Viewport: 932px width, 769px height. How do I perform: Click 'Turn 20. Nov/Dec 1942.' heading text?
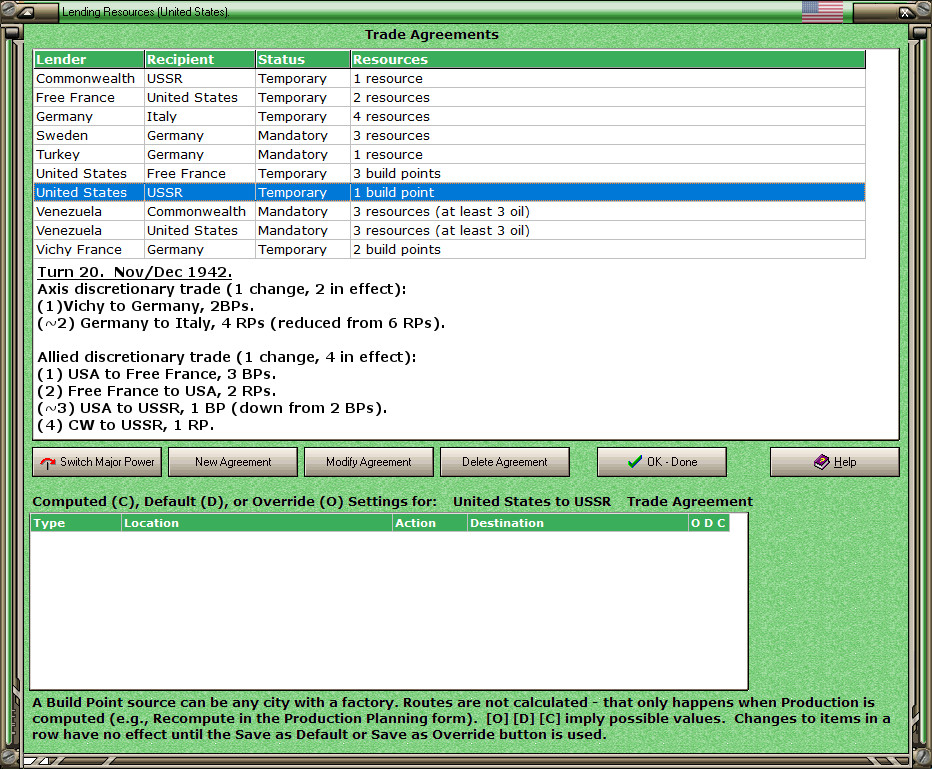click(134, 272)
